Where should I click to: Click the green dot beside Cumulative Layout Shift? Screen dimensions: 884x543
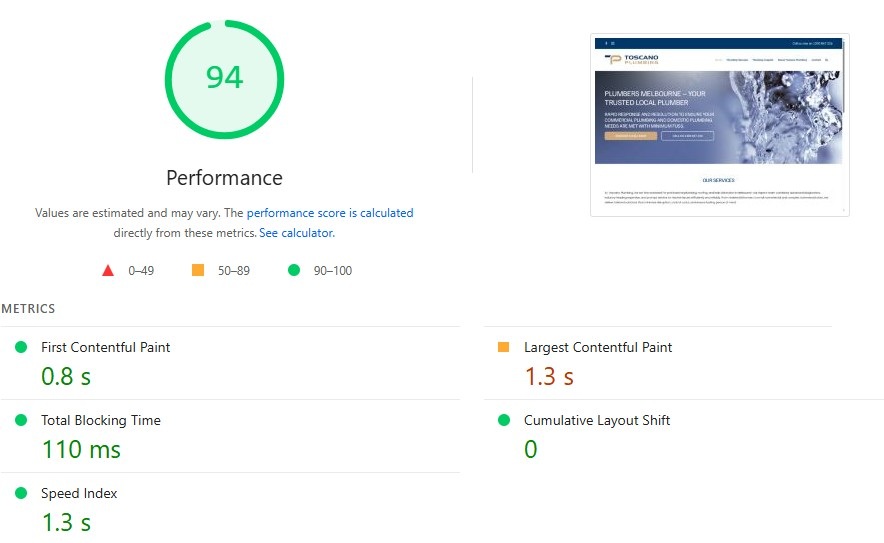[x=504, y=420]
